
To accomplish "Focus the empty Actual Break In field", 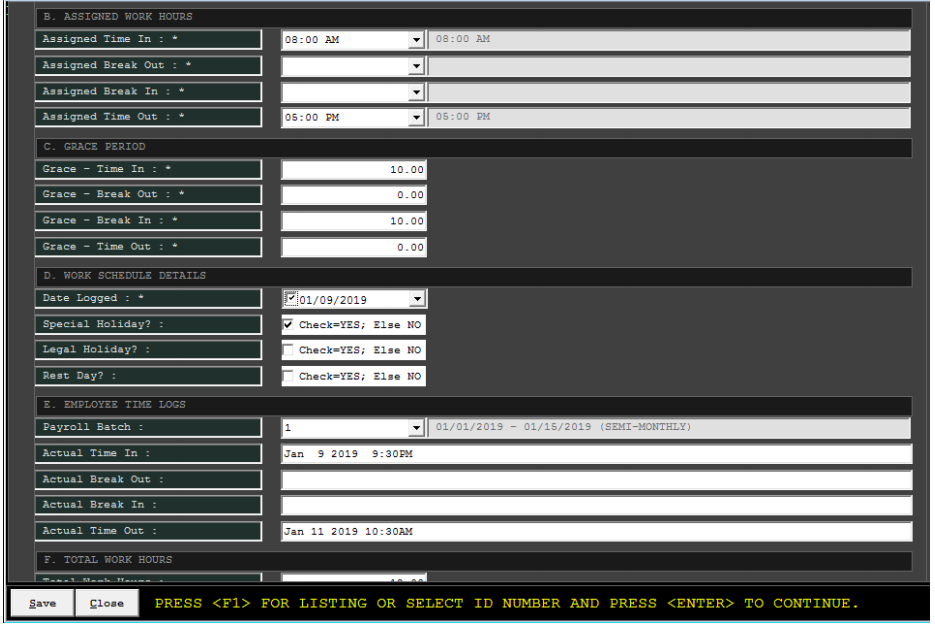I will pyautogui.click(x=596, y=506).
